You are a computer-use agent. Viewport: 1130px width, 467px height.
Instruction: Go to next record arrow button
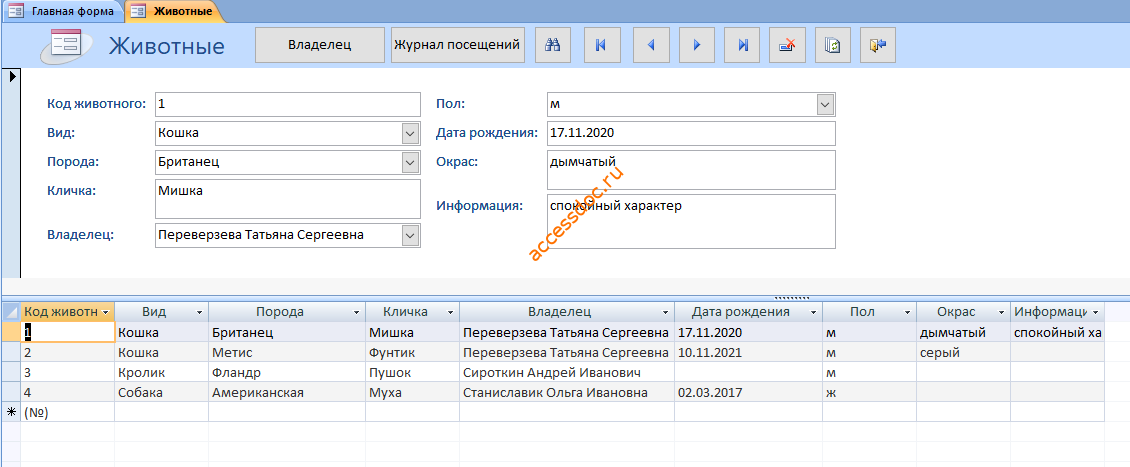[697, 45]
